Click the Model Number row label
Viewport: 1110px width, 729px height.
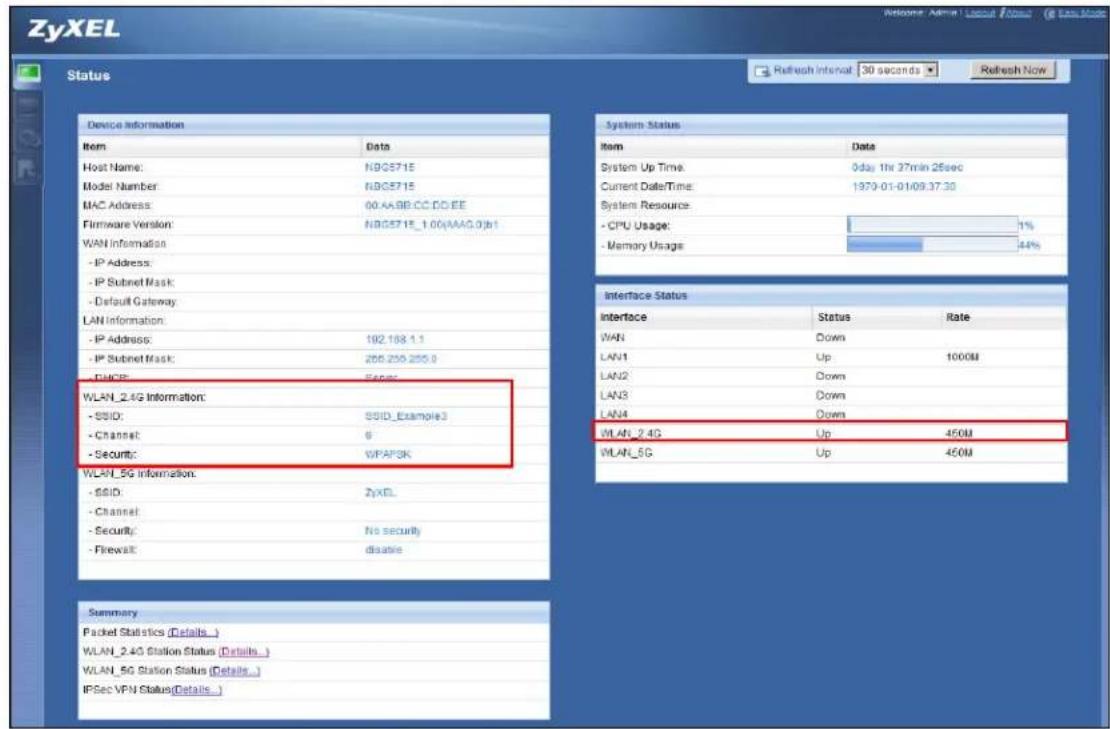120,186
